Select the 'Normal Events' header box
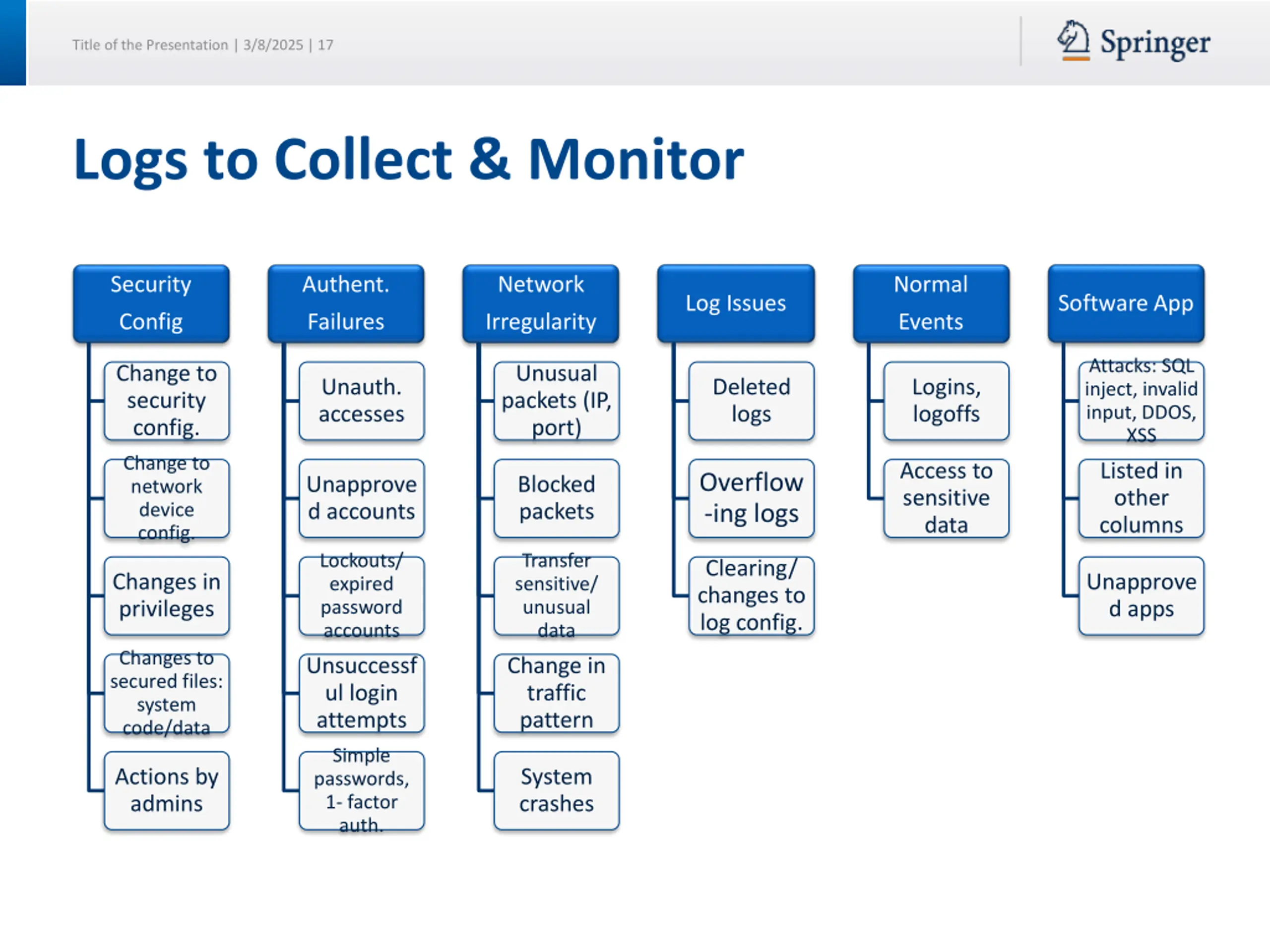This screenshot has width=1270, height=952. click(931, 303)
